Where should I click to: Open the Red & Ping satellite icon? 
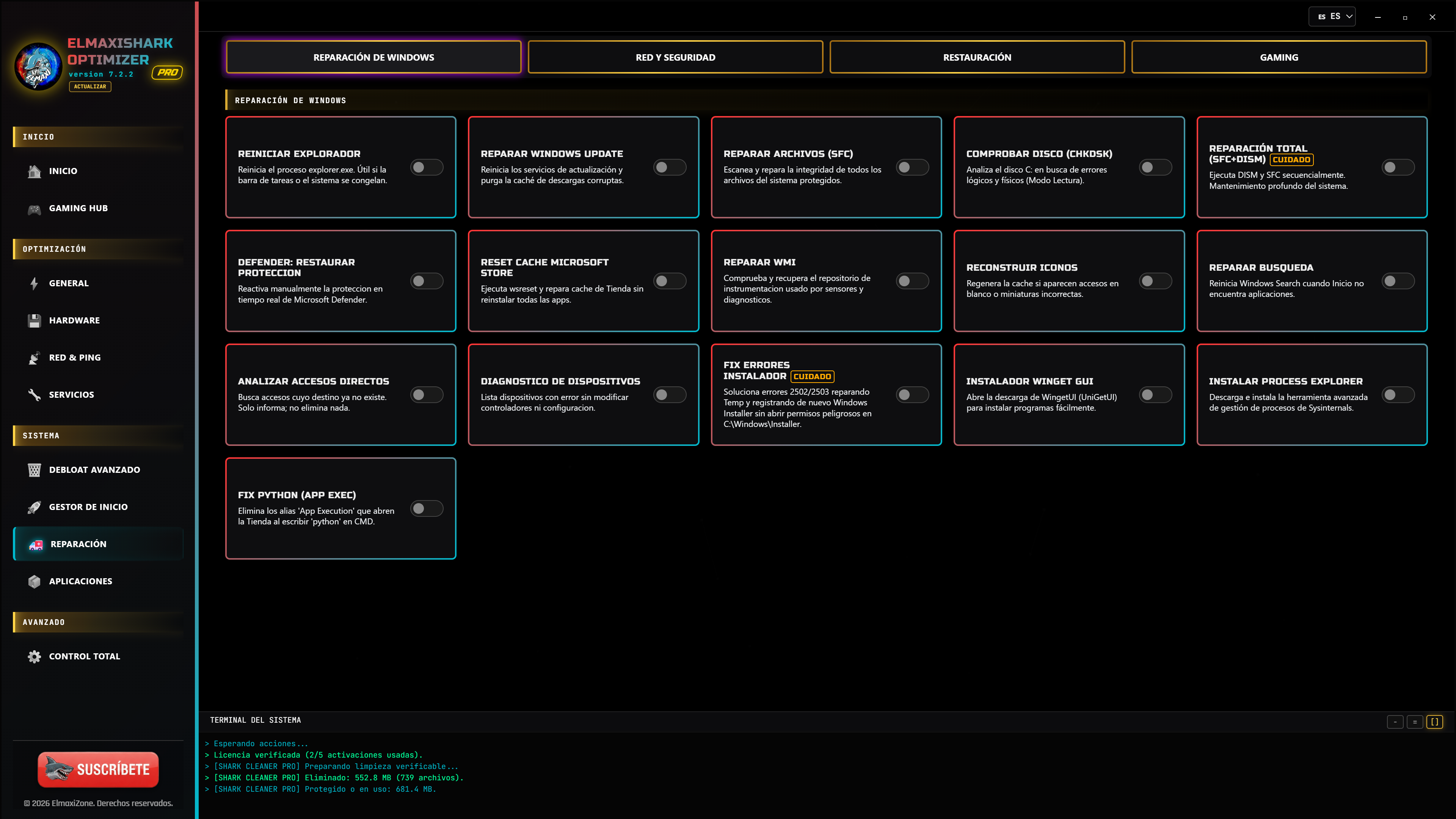(x=35, y=358)
